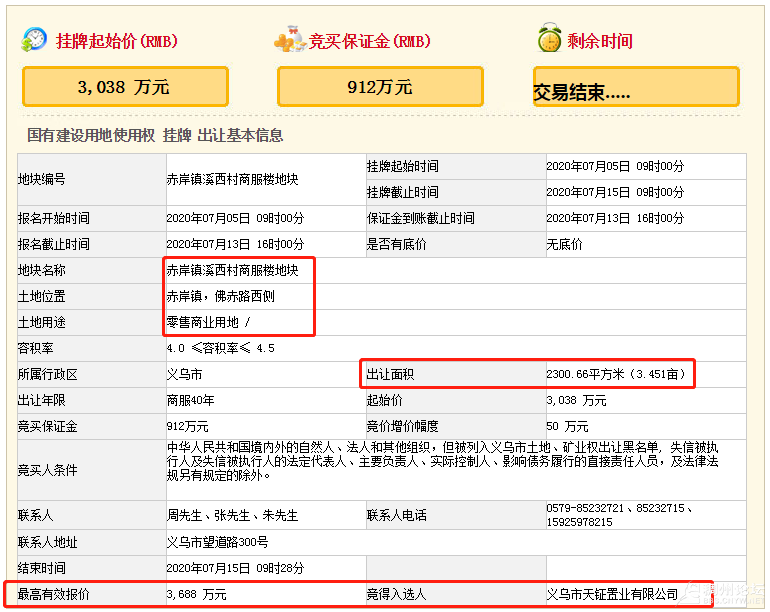Click the 竞得入选人 company name 义乌市天钲置业有限公司
This screenshot has height=612, width=770.
(612, 594)
